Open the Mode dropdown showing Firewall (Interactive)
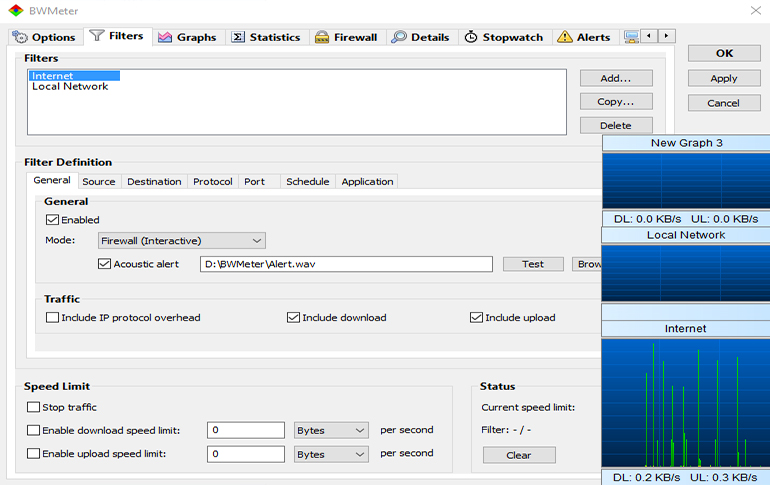 tap(181, 241)
